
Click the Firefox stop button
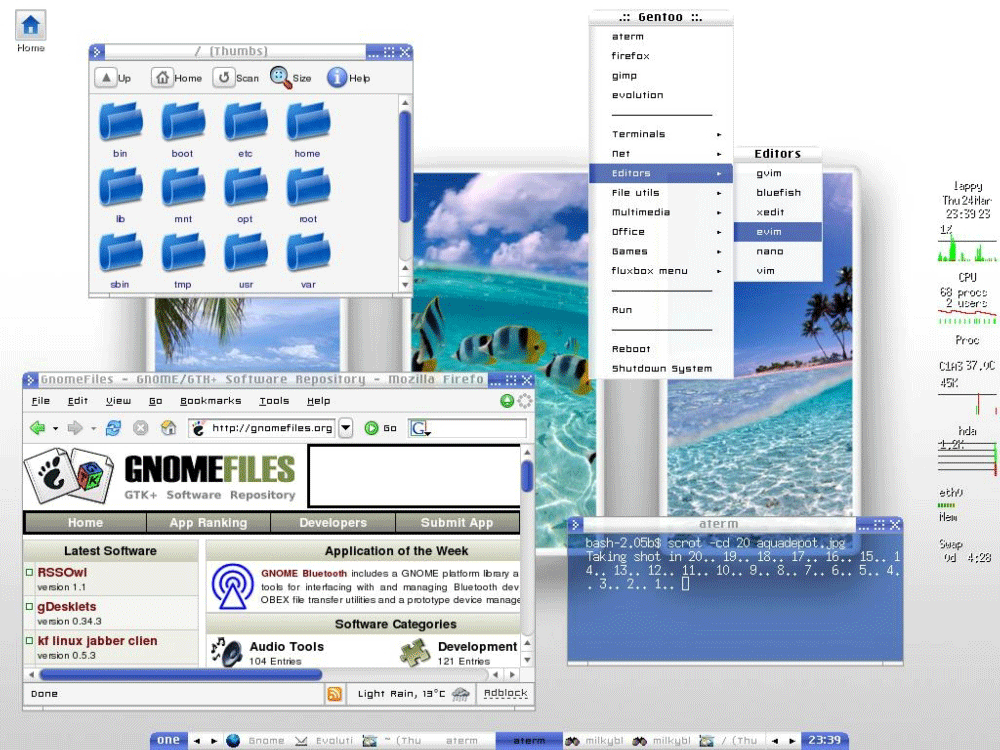click(x=140, y=428)
